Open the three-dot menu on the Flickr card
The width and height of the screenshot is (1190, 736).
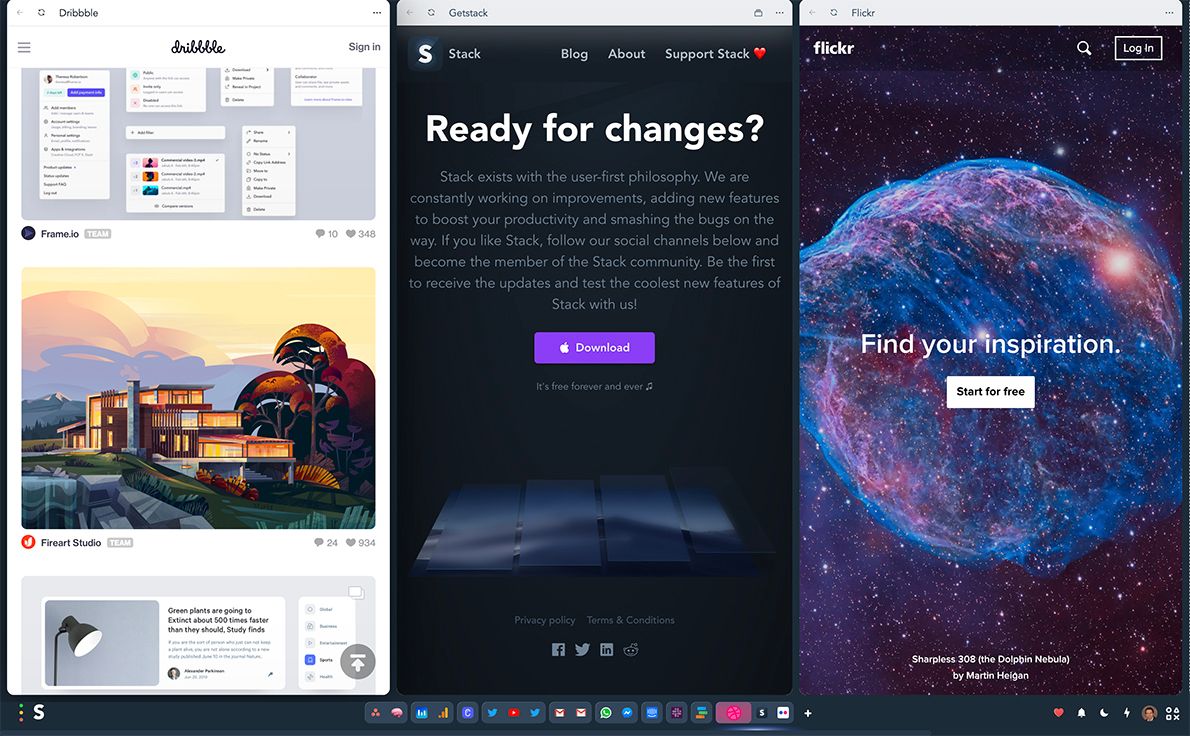tap(1168, 12)
